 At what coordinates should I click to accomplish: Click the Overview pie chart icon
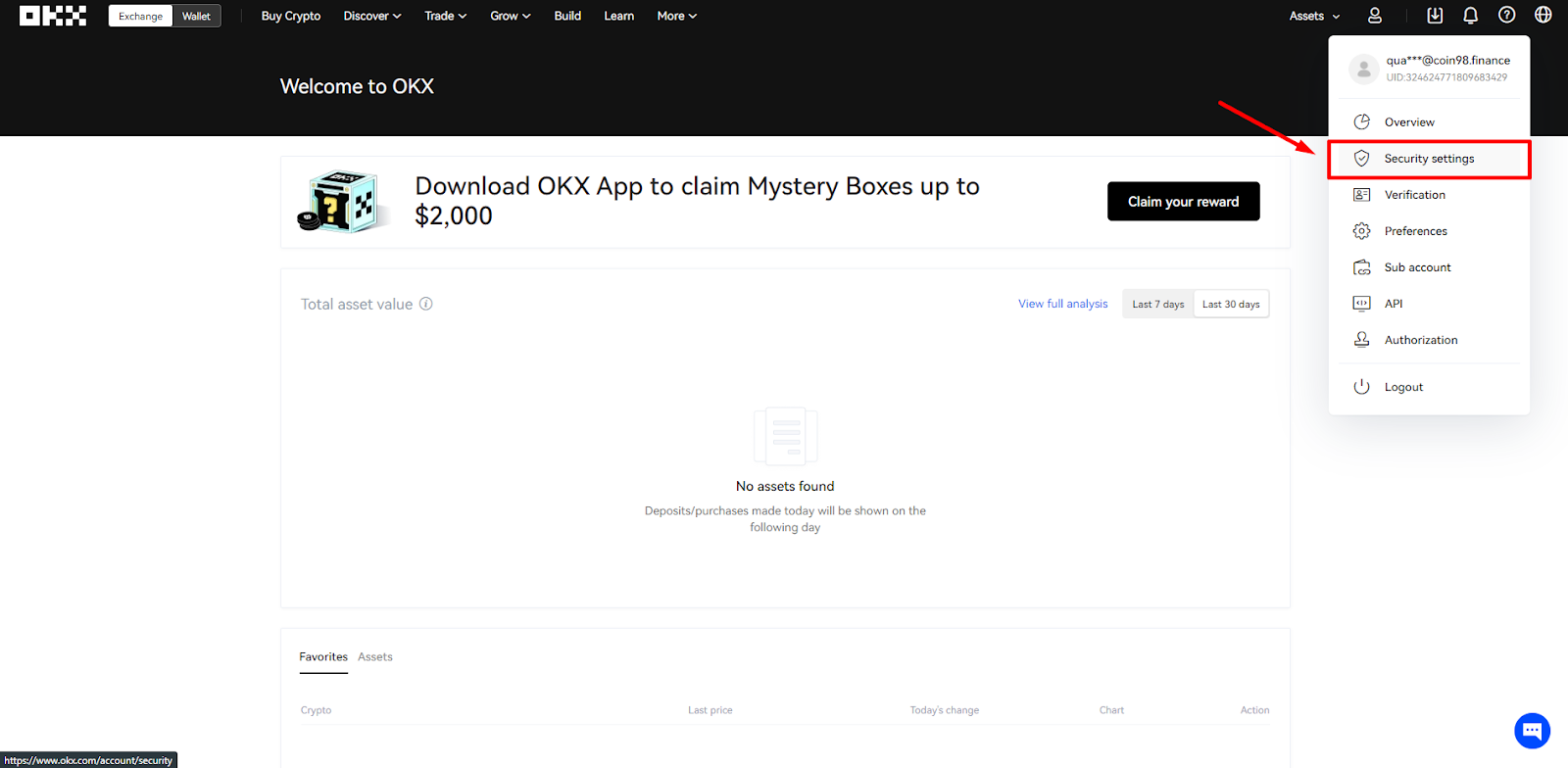coord(1361,122)
